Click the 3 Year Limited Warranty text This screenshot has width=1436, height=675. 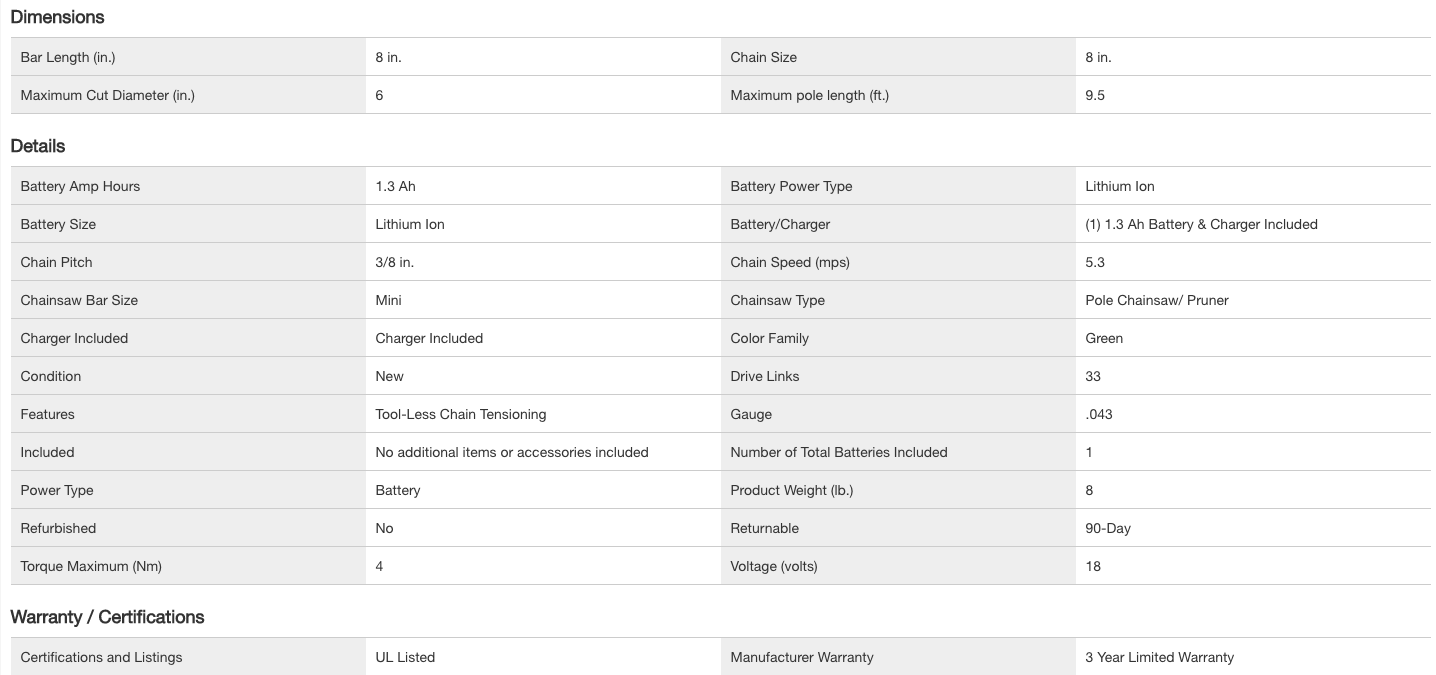click(x=1159, y=657)
